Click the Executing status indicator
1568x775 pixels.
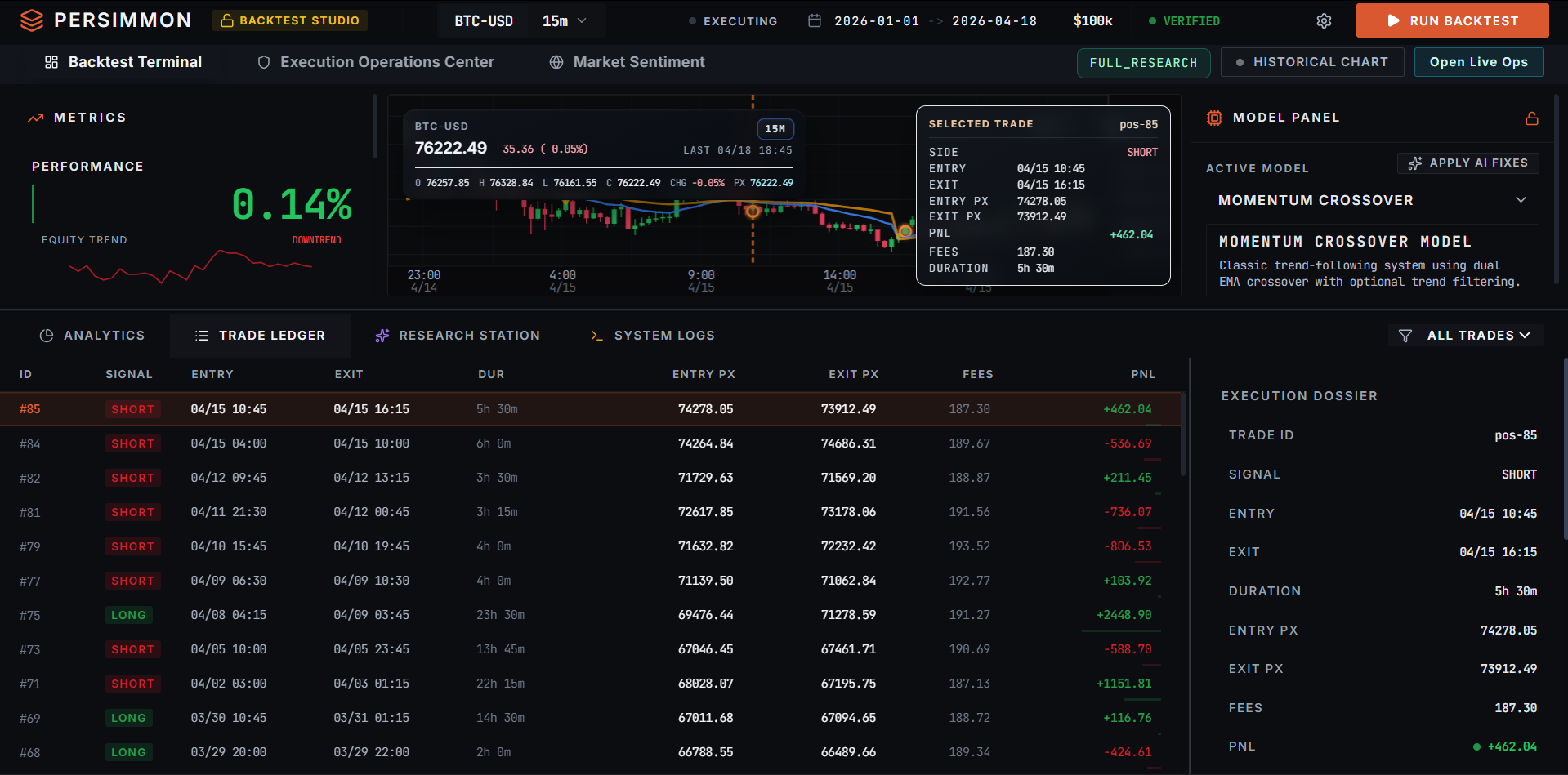pyautogui.click(x=733, y=21)
